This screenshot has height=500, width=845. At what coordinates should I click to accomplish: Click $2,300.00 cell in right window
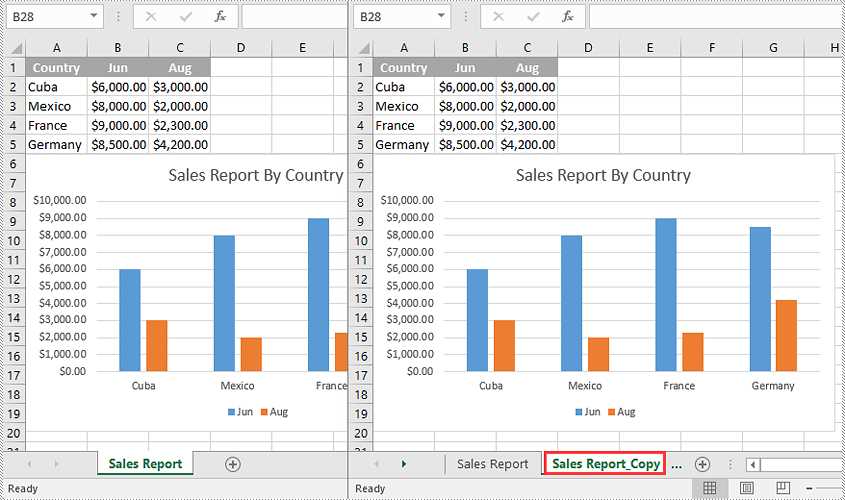(x=527, y=126)
